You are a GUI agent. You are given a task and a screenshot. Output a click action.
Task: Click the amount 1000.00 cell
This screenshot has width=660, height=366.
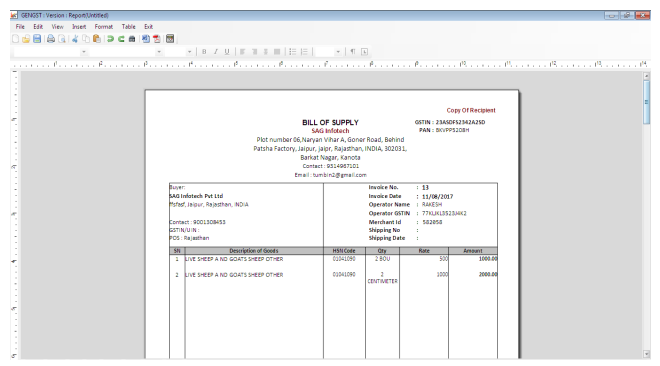coord(488,259)
